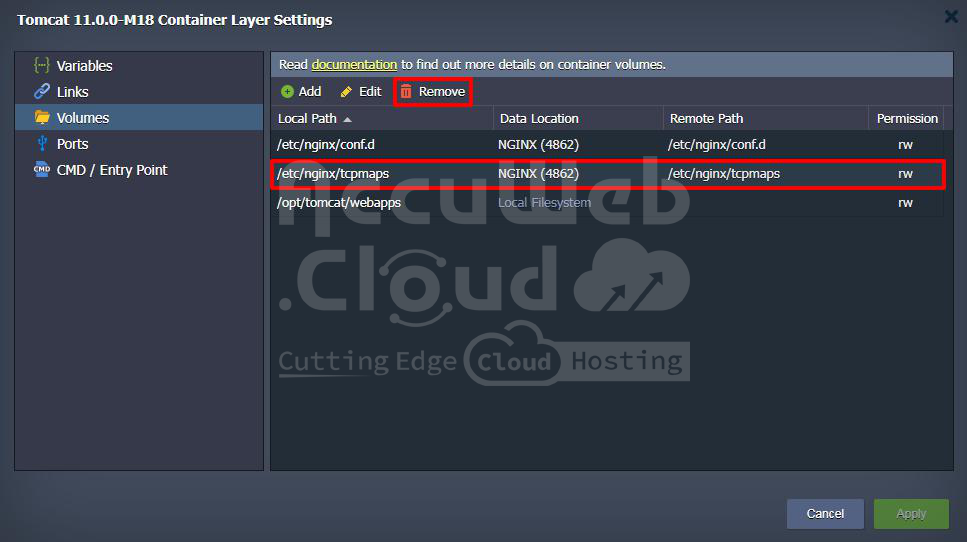
Task: Open the documentation link
Action: click(354, 65)
